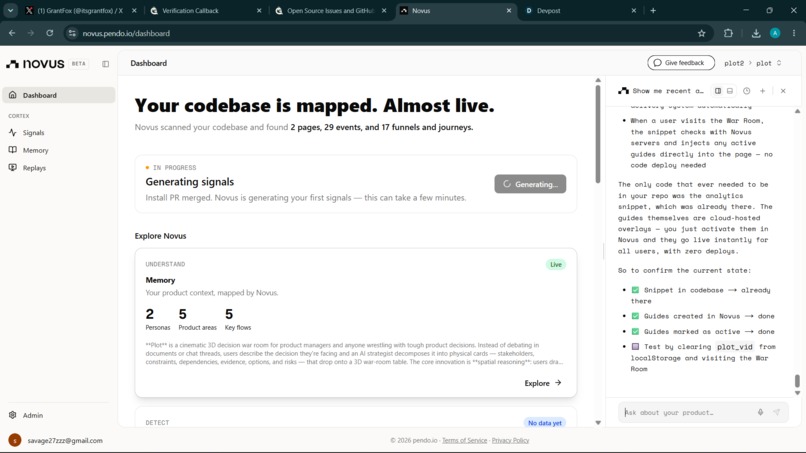806x453 pixels.
Task: Collapse the sidebar with the panel icon
Action: 105,64
